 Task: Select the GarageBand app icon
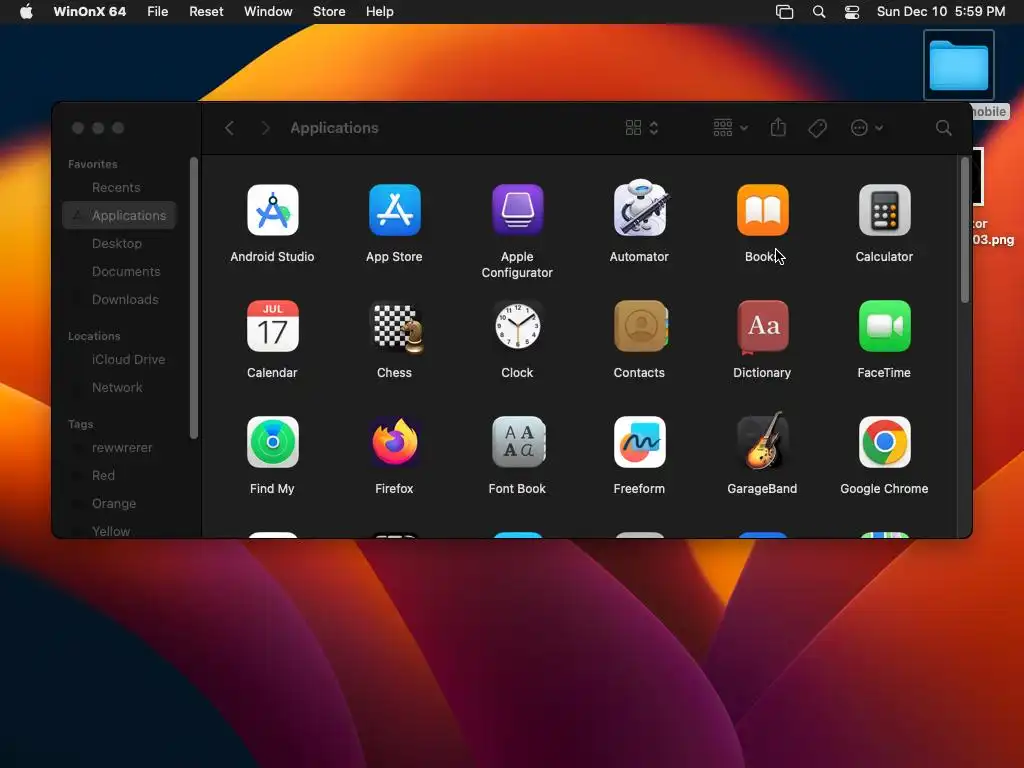(x=762, y=441)
